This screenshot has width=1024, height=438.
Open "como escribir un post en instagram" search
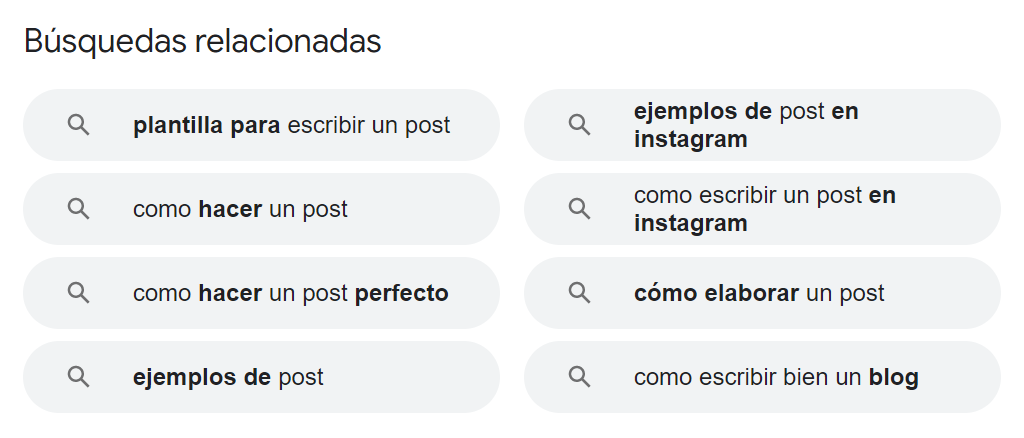764,209
